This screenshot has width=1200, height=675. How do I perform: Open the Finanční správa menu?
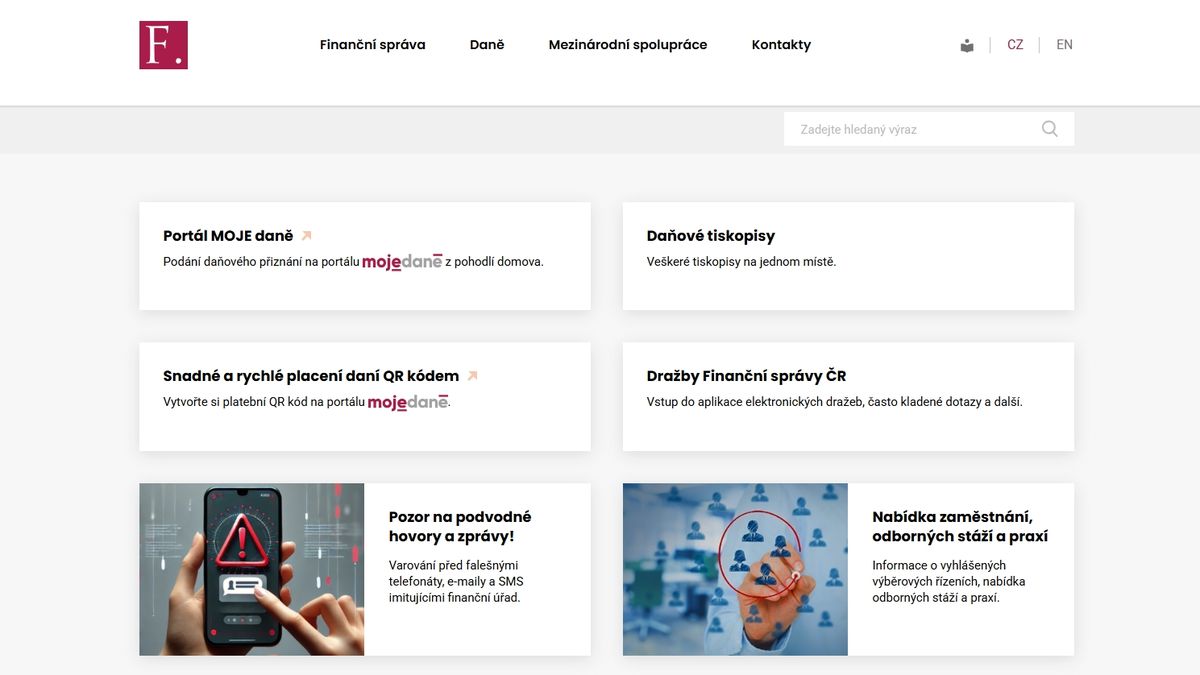click(373, 45)
